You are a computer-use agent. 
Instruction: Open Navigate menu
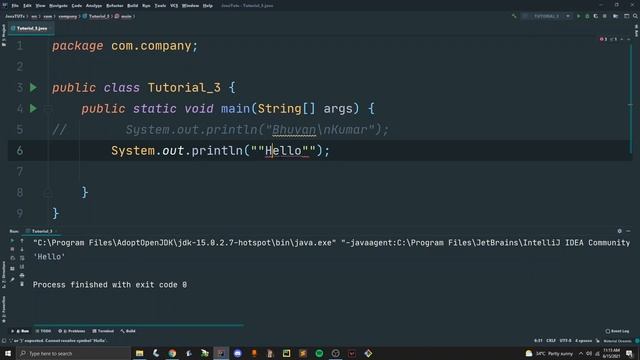(58, 6)
